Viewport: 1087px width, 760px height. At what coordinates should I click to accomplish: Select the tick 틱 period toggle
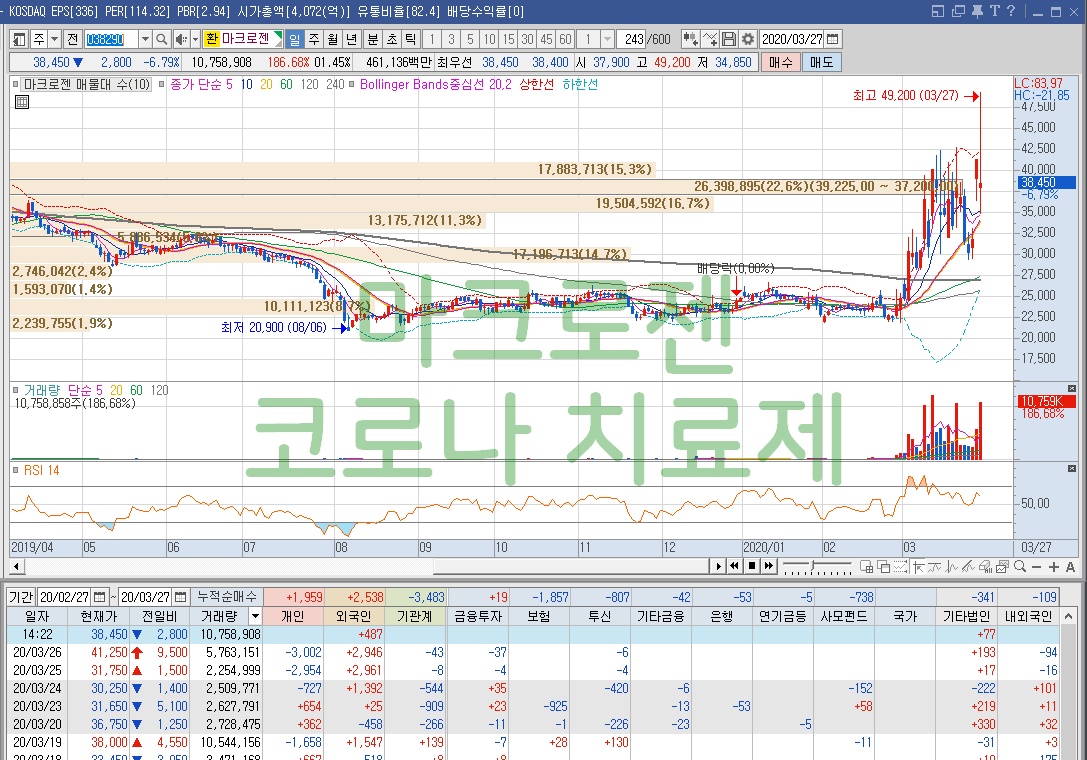410,40
